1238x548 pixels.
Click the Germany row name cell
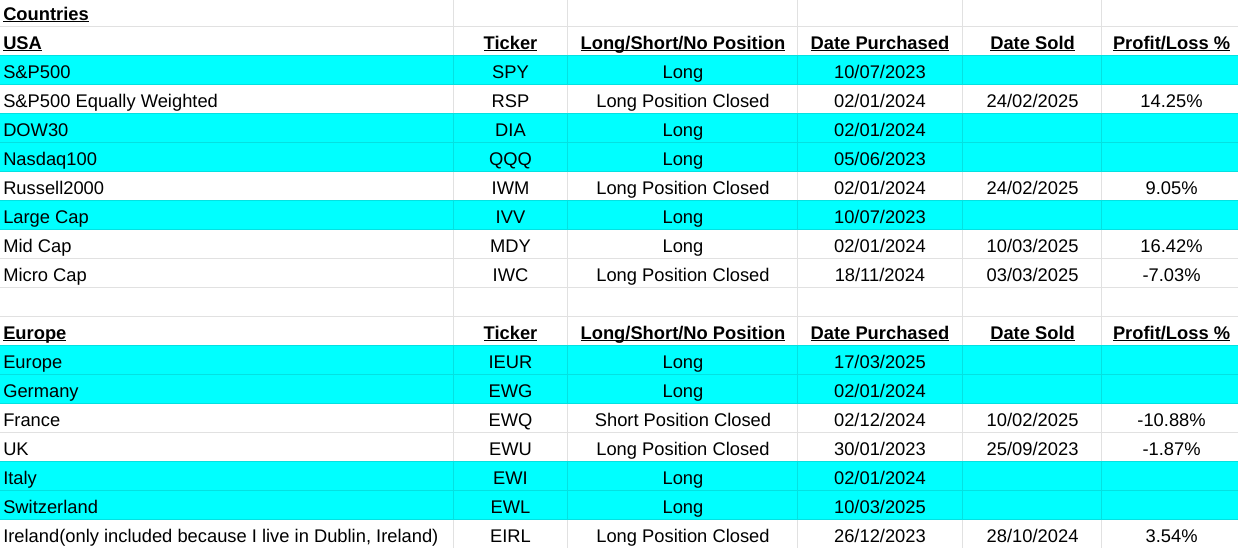click(x=41, y=391)
